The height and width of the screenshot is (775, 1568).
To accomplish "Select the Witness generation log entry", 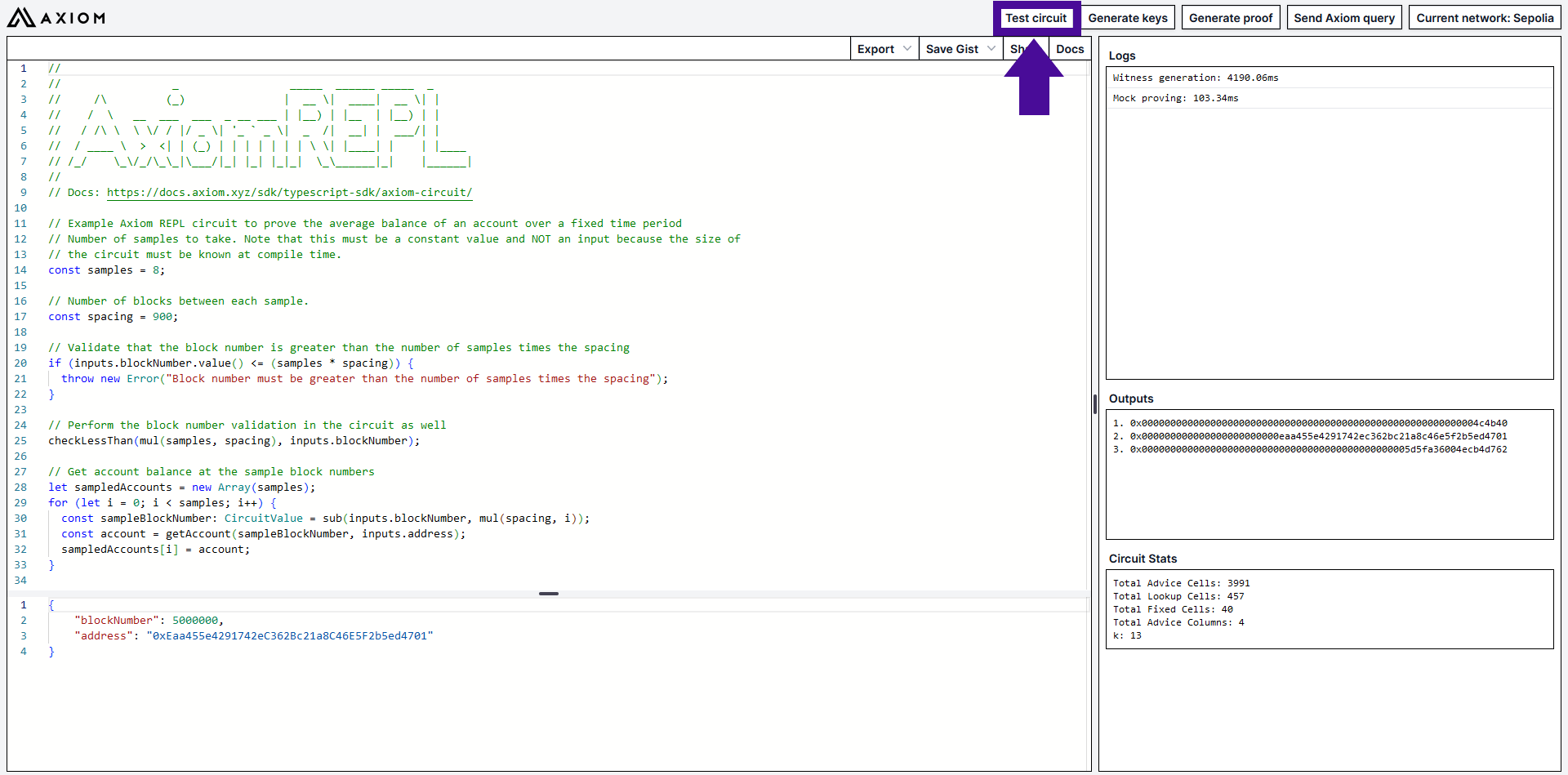I will click(x=1195, y=78).
